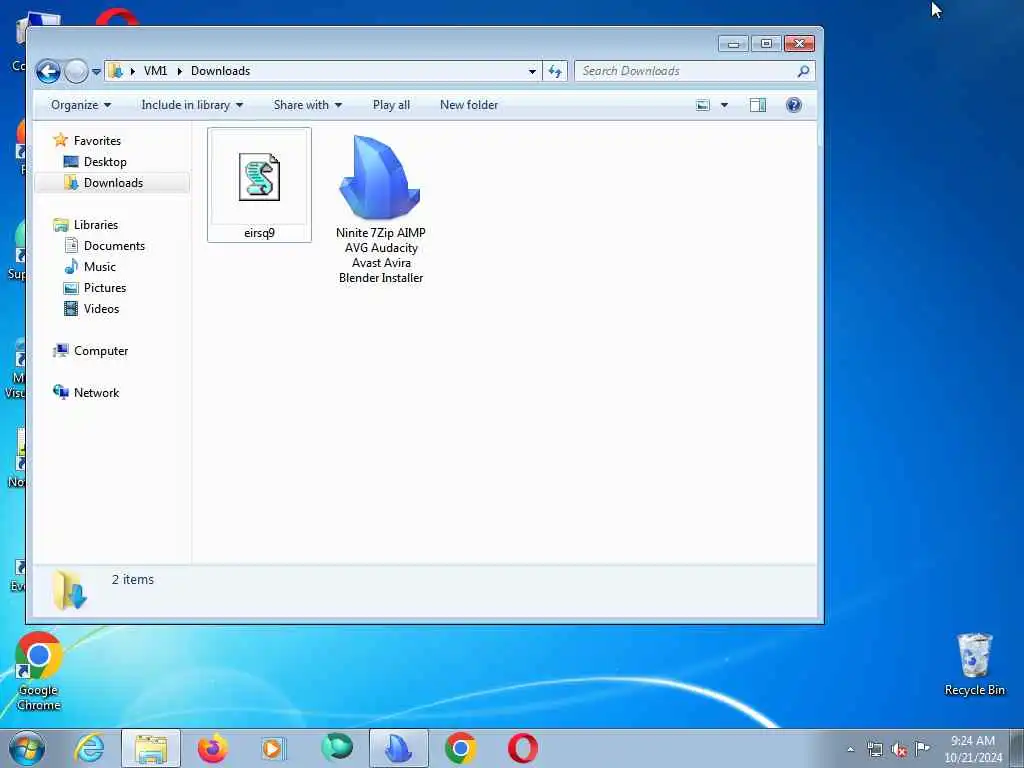The image size is (1024, 768).
Task: Expand the breadcrumb arrow before VM1
Action: click(x=133, y=71)
